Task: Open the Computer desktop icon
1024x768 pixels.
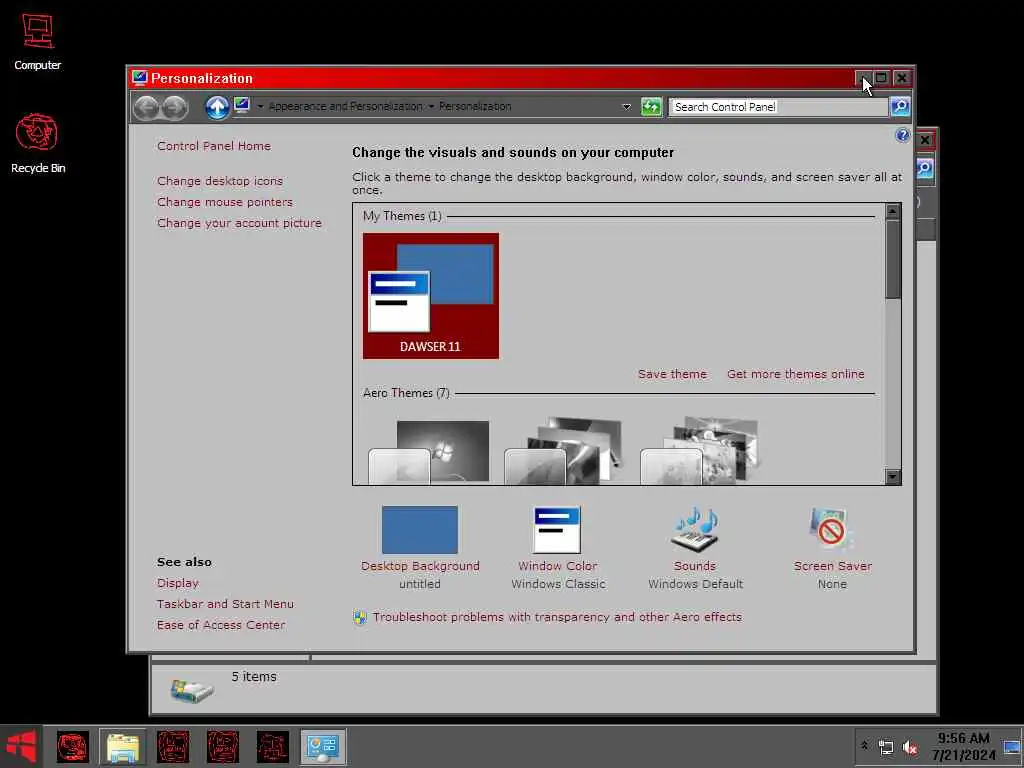Action: coord(37,42)
